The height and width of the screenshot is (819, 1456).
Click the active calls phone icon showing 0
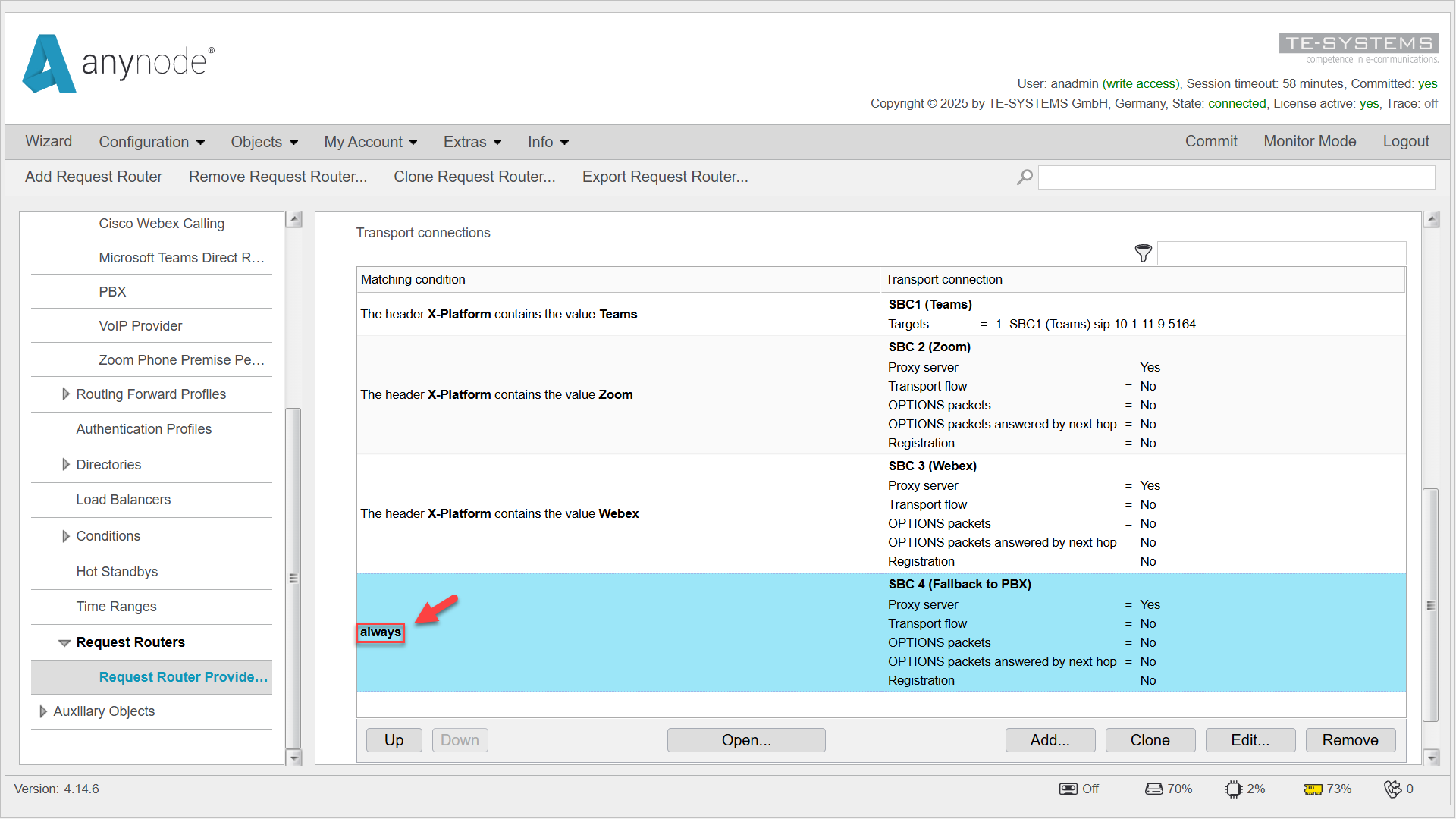[1395, 789]
